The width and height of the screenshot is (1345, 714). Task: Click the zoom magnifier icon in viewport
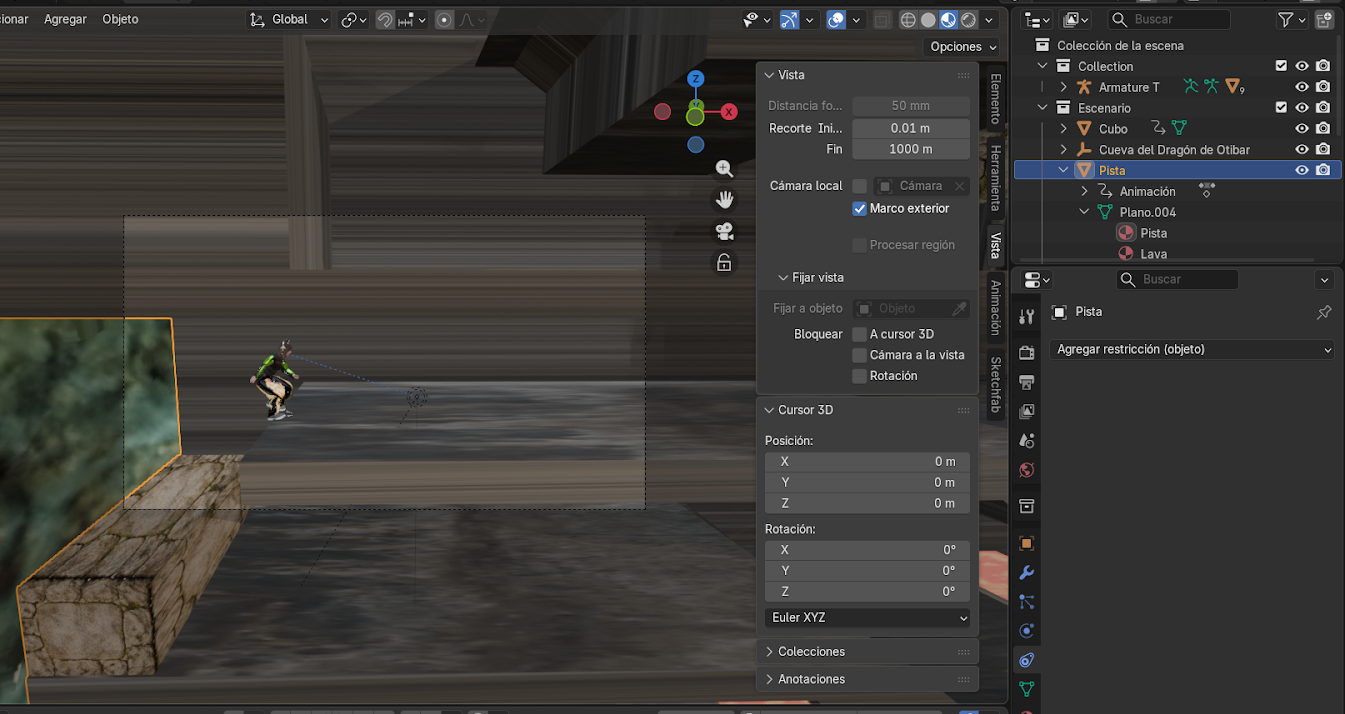(x=725, y=169)
